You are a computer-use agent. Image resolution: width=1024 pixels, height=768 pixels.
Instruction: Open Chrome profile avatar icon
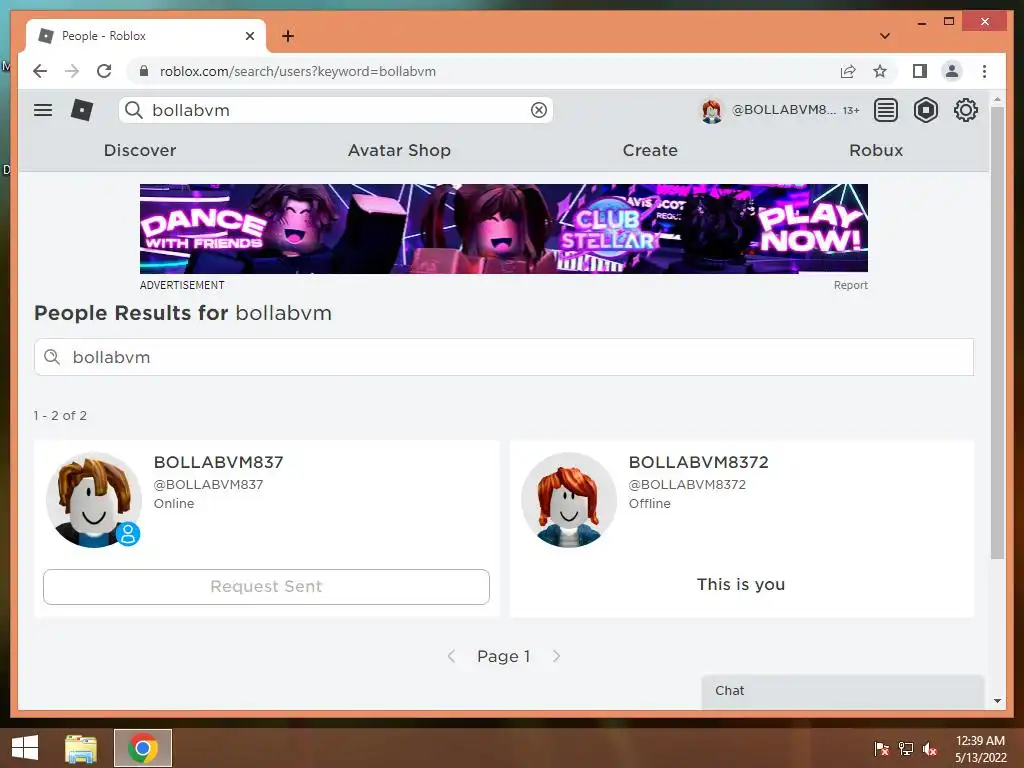click(952, 71)
